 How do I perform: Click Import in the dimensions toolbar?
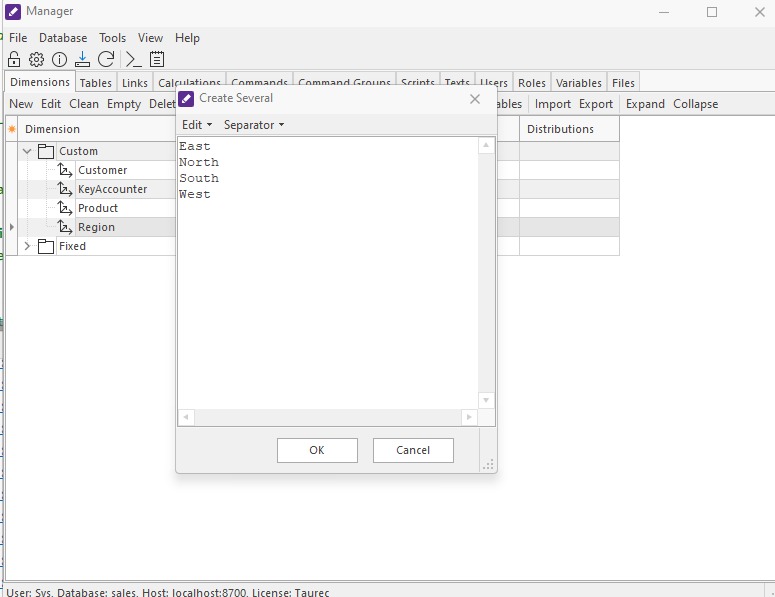click(x=553, y=104)
